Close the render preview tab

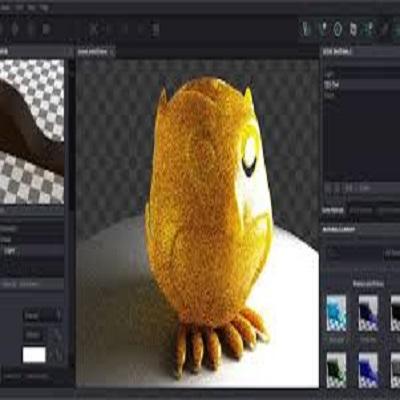pos(112,52)
